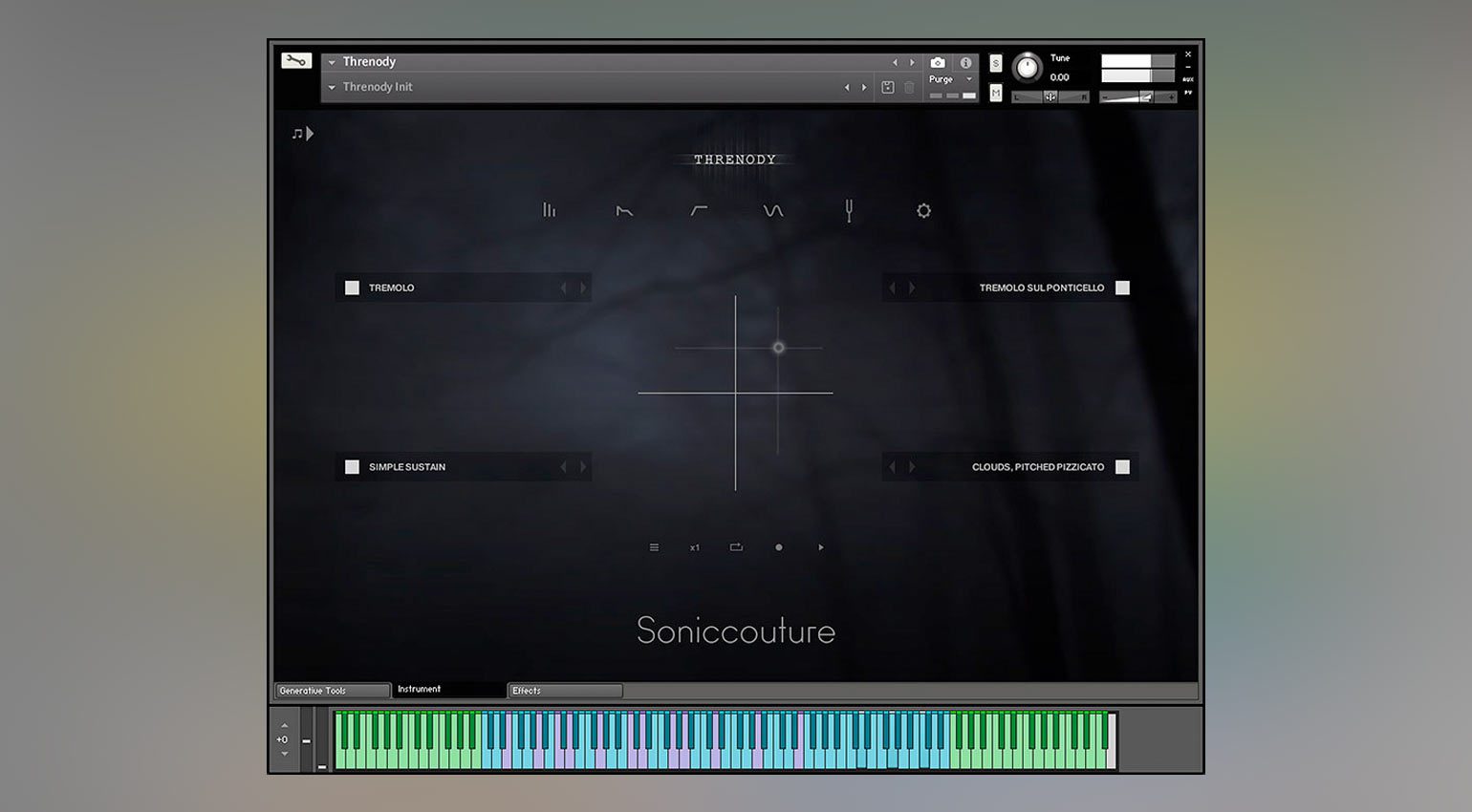Delete the snapshot with trash icon
Image resolution: width=1472 pixels, height=812 pixels.
click(909, 87)
